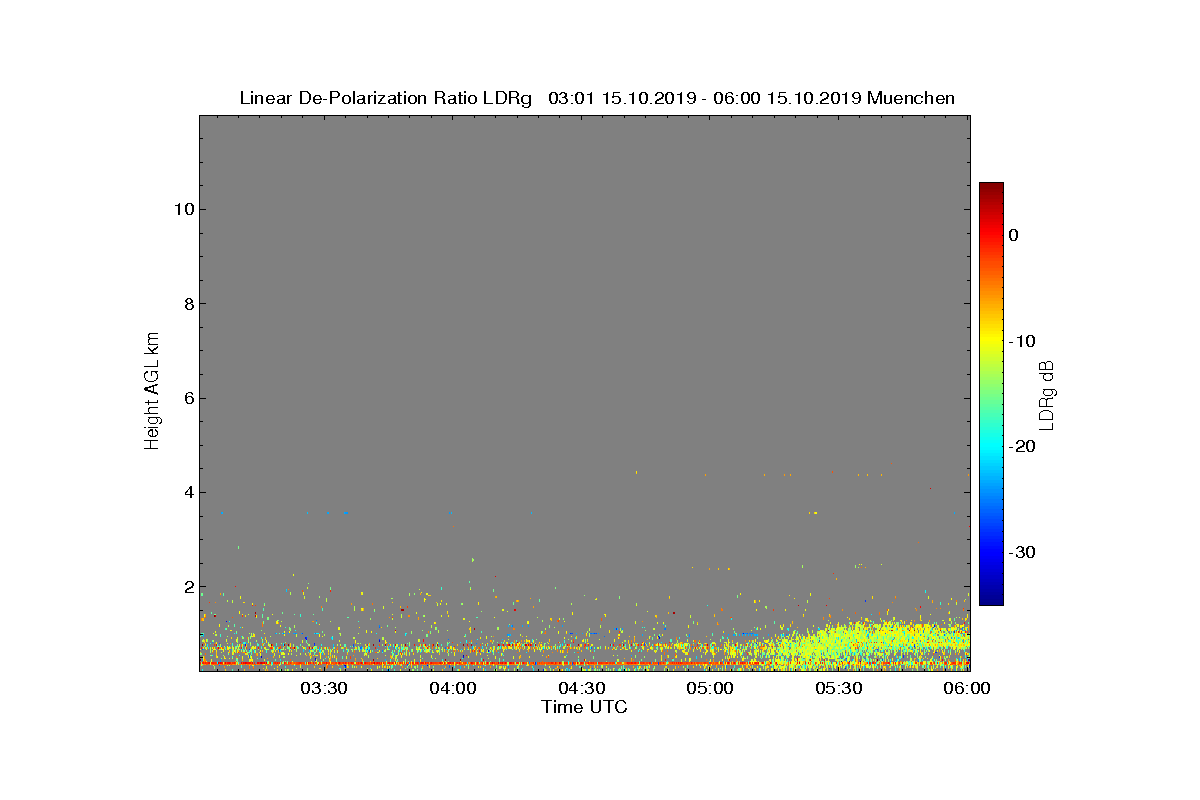
Task: Click the colorbar value '0'
Action: [1014, 235]
